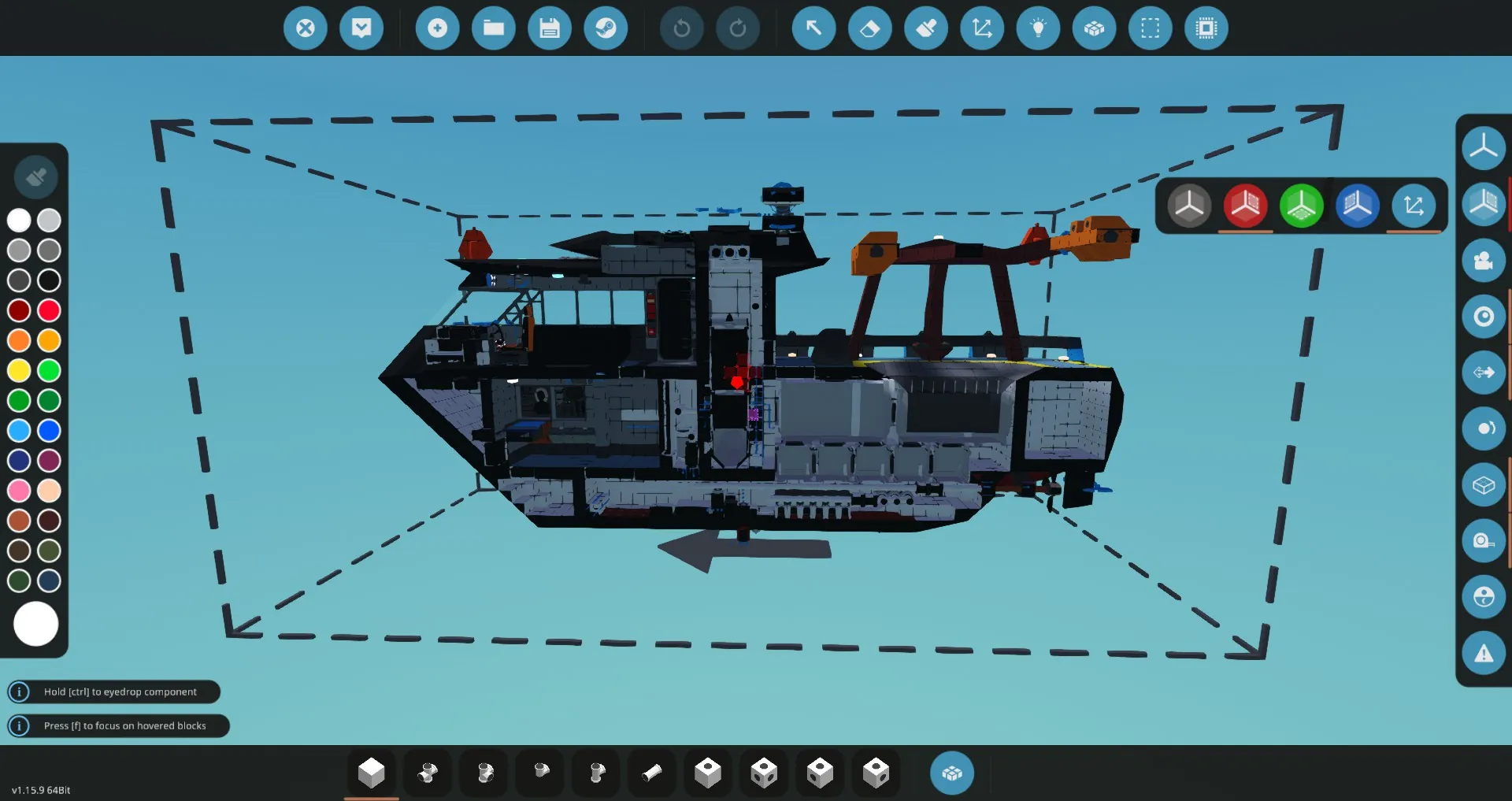Select the paint brush tool in top toolbar
Image resolution: width=1512 pixels, height=801 pixels.
point(925,28)
